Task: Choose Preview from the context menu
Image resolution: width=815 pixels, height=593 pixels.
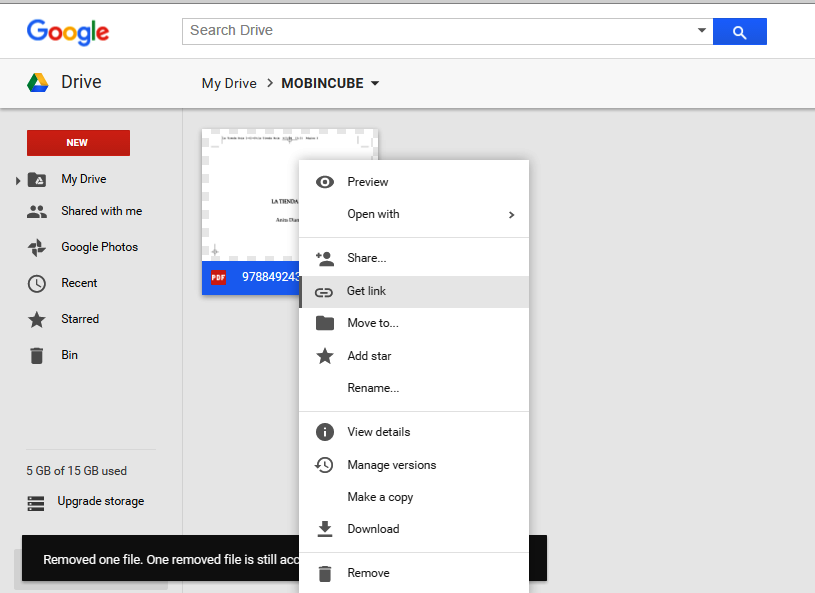Action: [x=414, y=182]
